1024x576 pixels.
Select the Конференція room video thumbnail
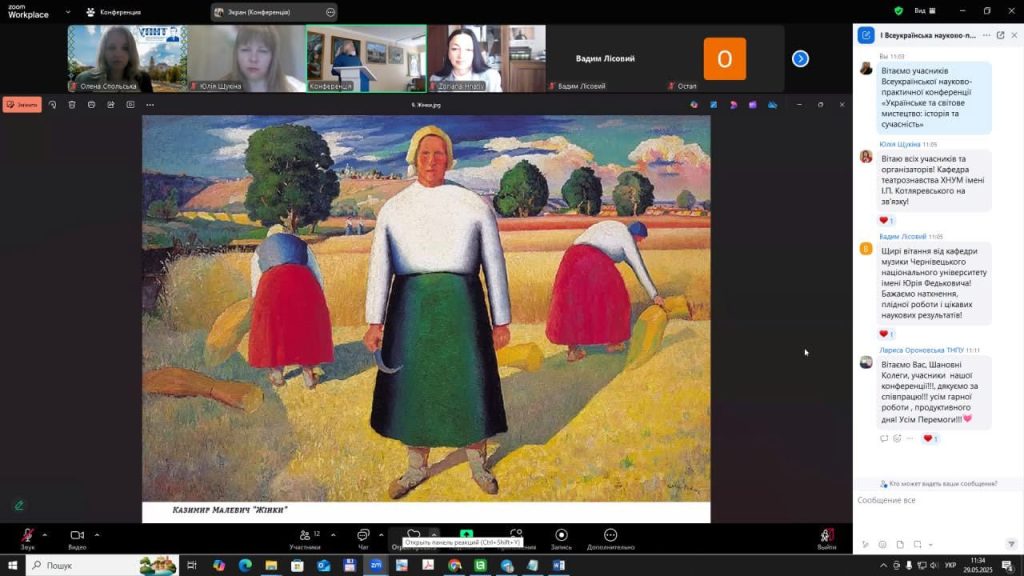coord(366,58)
